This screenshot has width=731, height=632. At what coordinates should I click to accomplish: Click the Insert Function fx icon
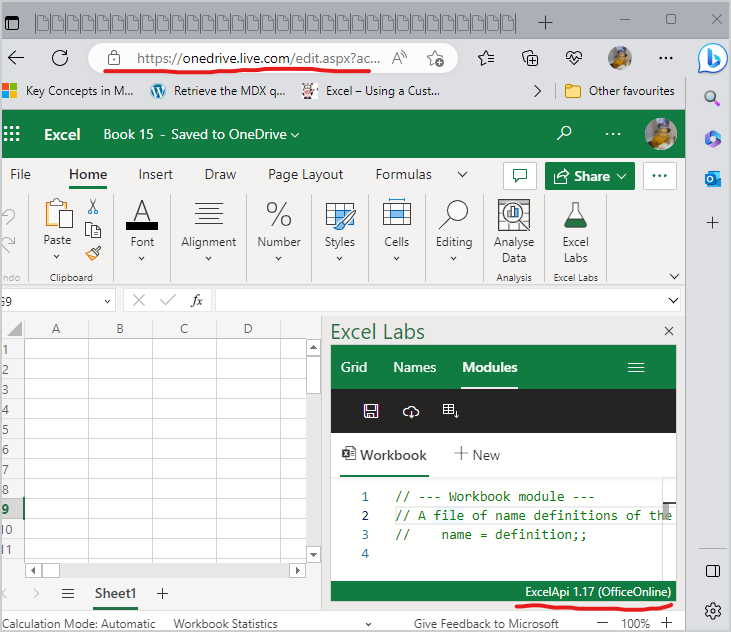[197, 300]
